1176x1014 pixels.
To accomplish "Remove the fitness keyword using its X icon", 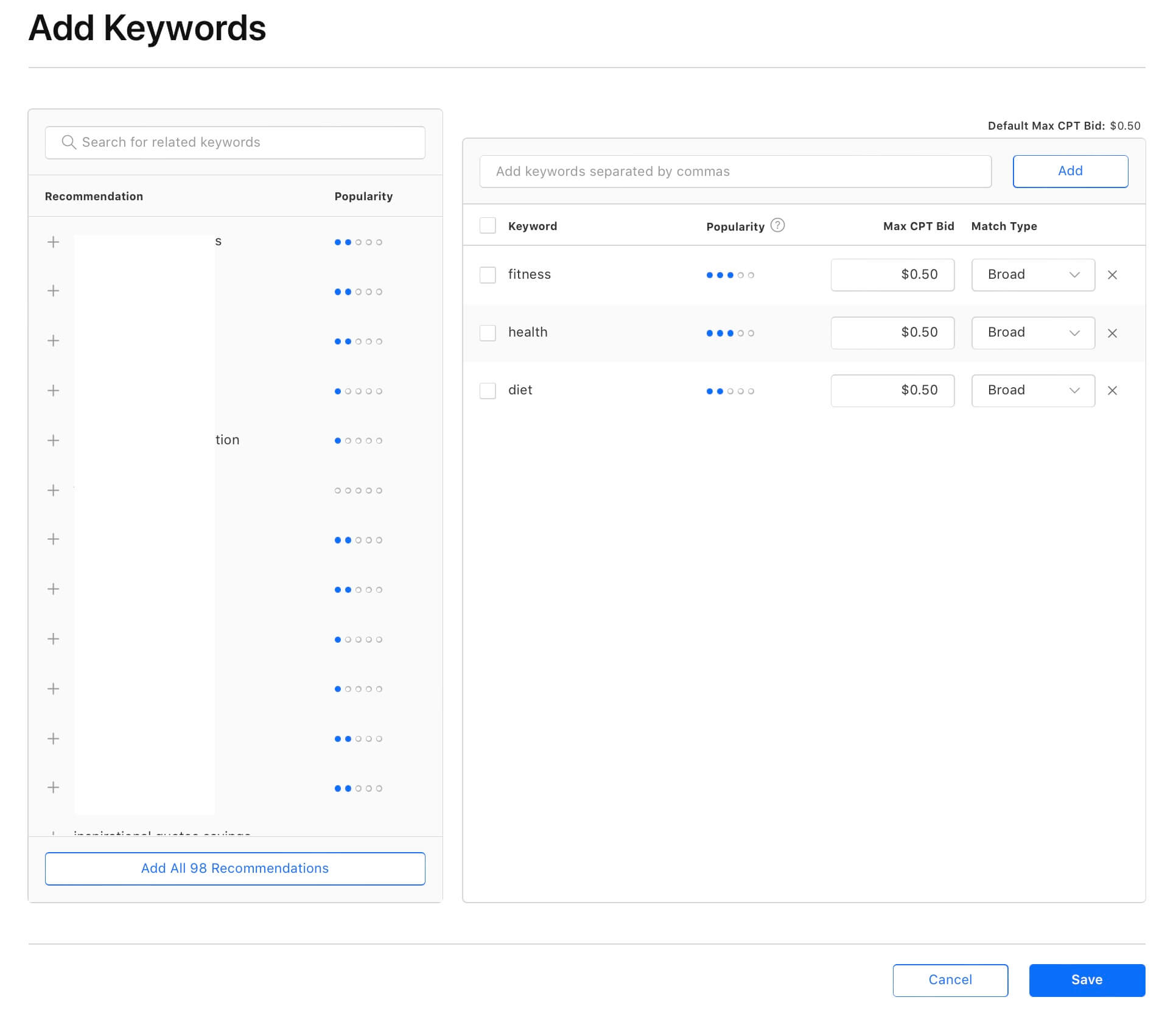I will pyautogui.click(x=1113, y=274).
